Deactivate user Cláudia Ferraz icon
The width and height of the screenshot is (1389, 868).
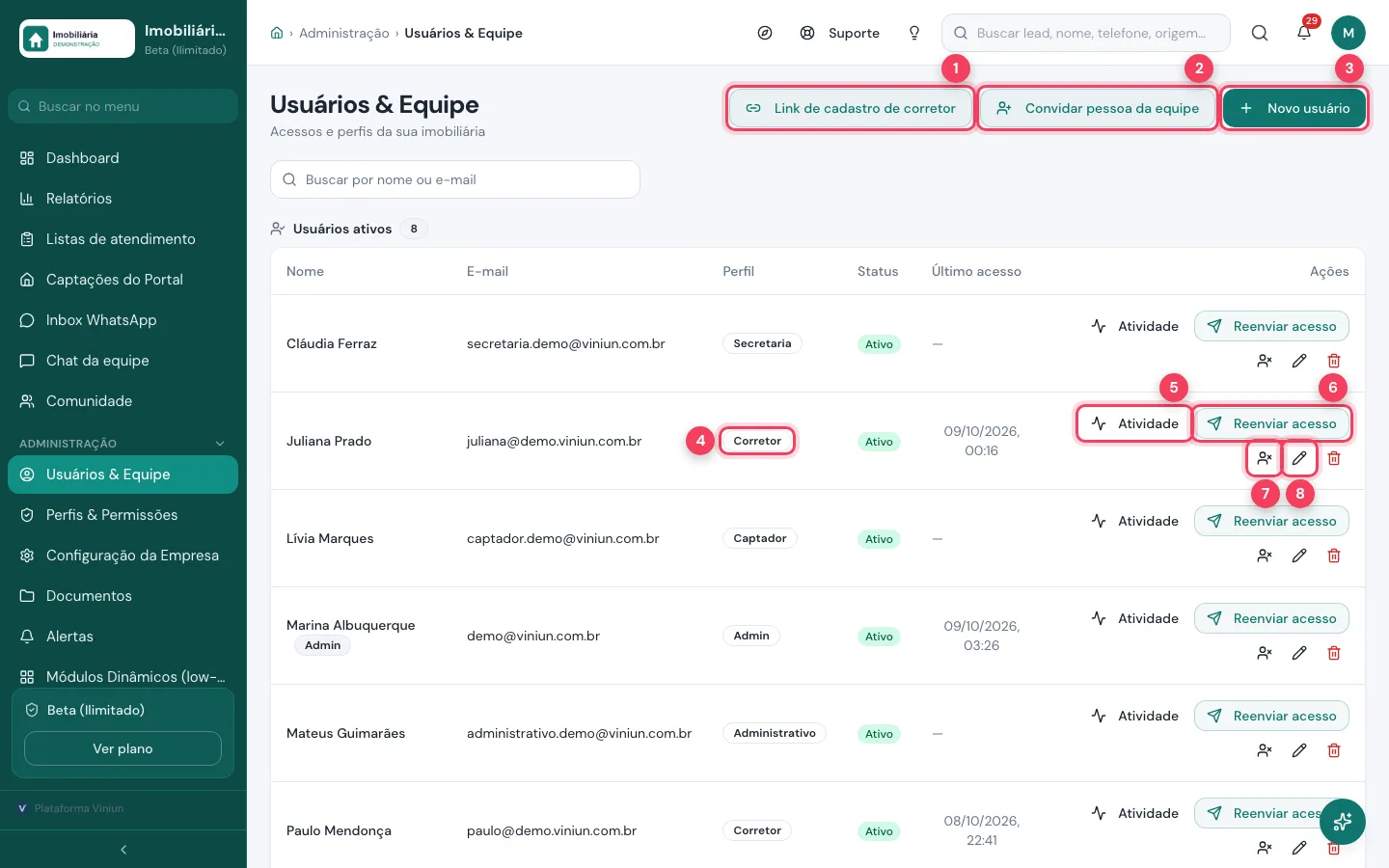tap(1265, 361)
